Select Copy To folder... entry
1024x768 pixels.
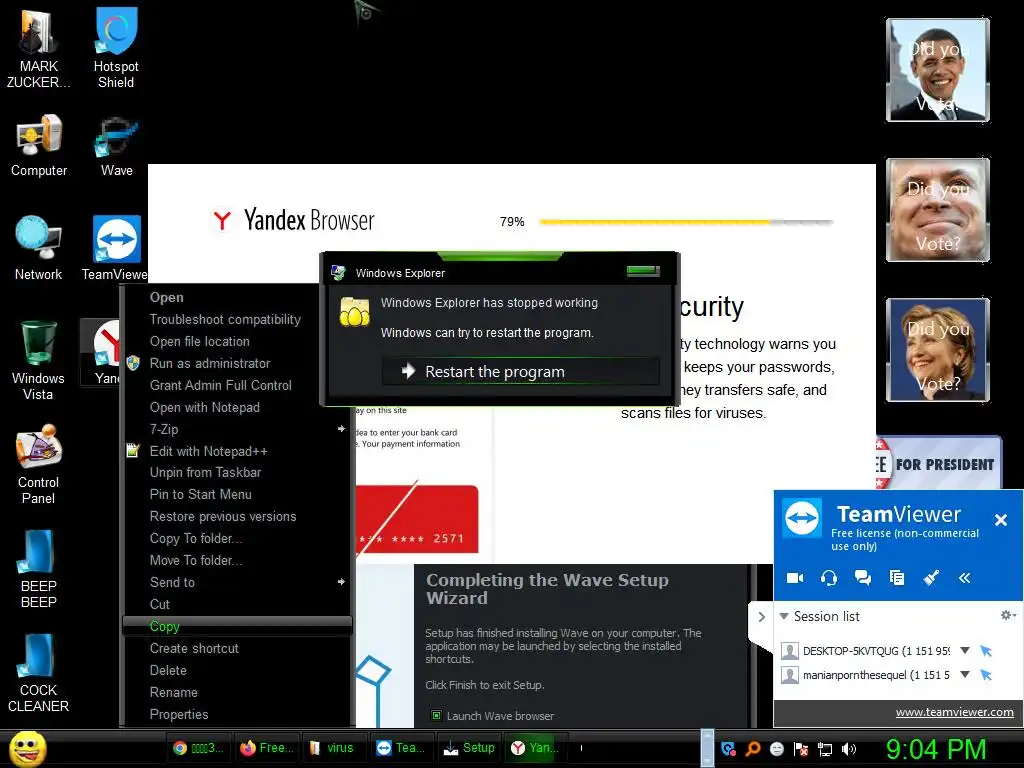pos(238,539)
